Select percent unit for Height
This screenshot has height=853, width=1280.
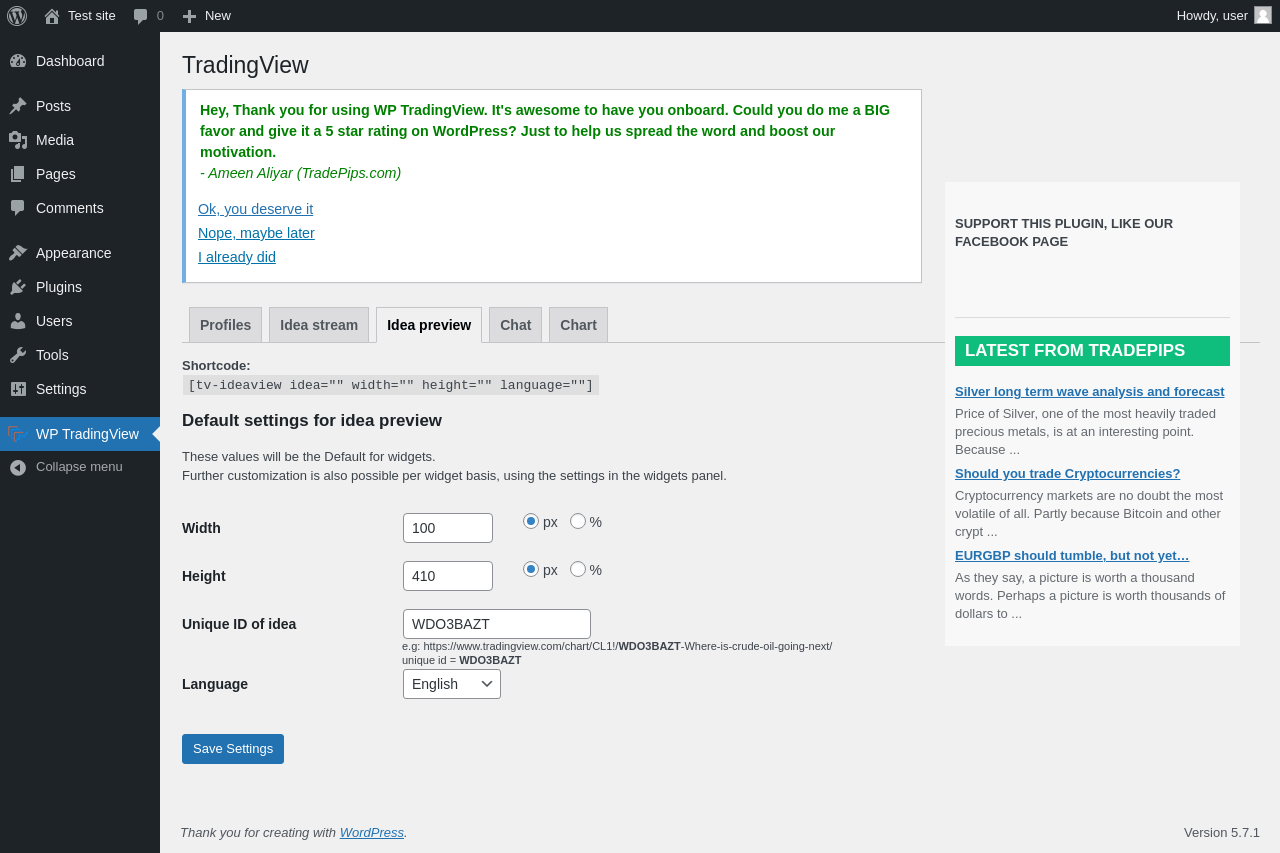pos(578,569)
